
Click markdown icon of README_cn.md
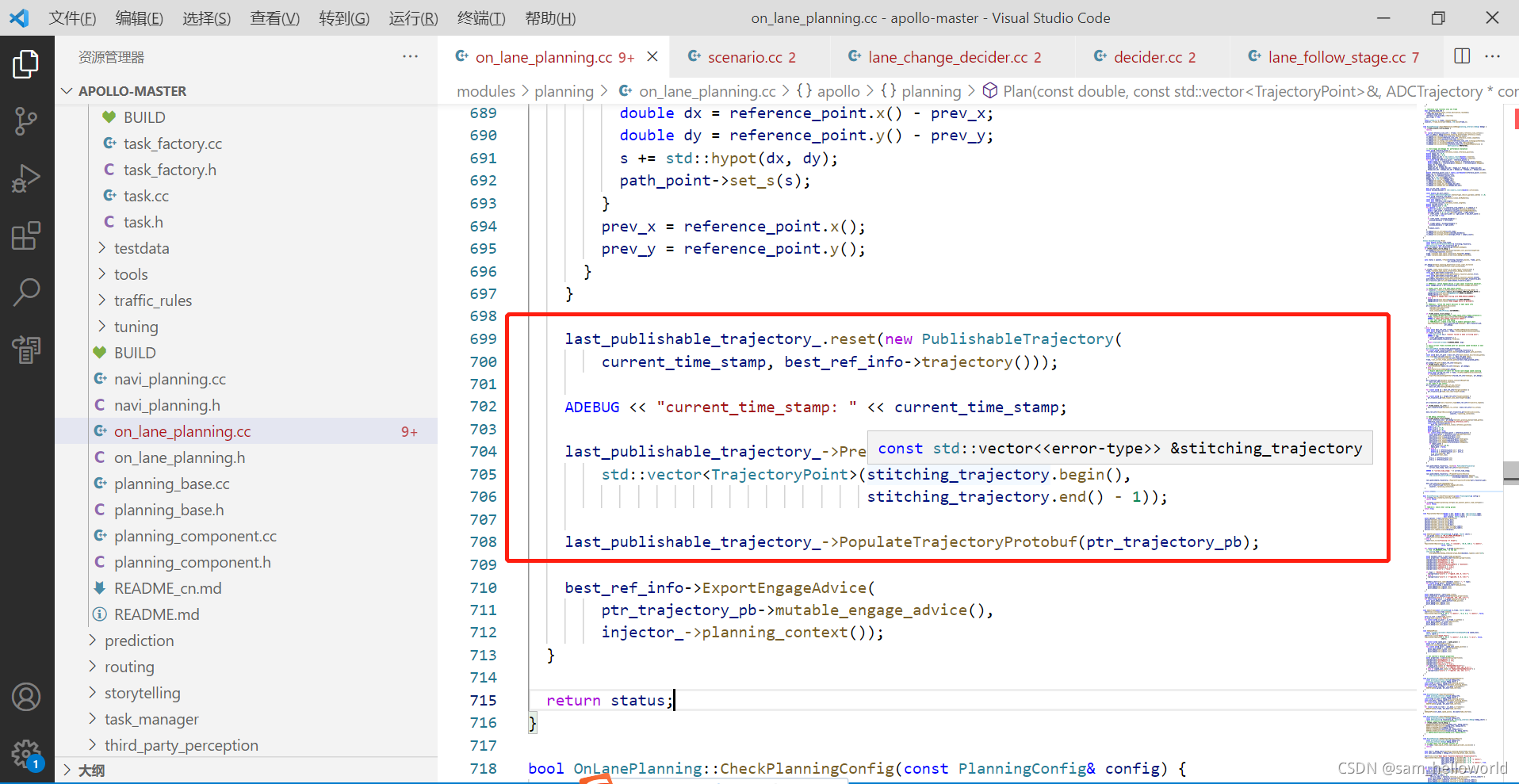coord(100,588)
